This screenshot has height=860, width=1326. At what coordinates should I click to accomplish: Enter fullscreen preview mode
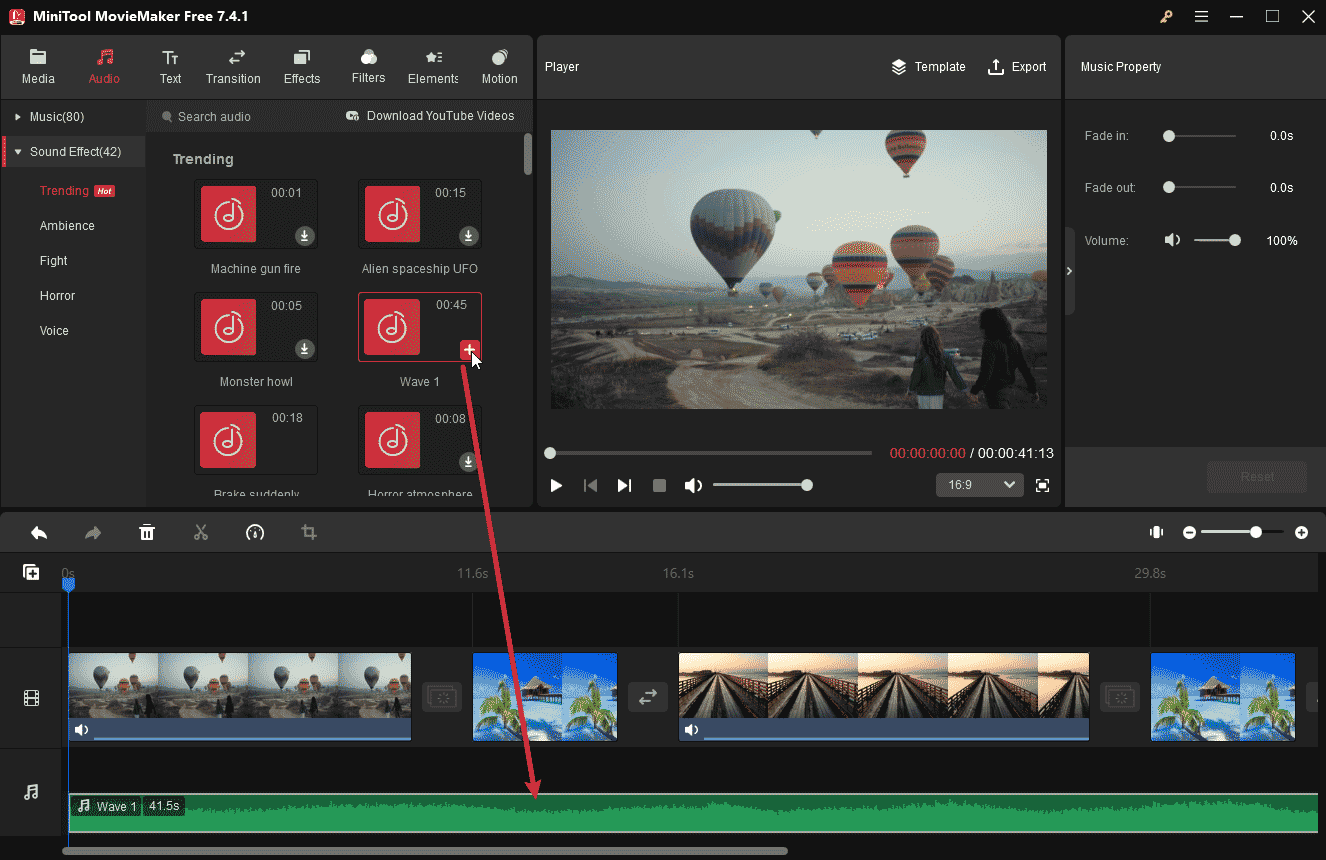pyautogui.click(x=1043, y=485)
